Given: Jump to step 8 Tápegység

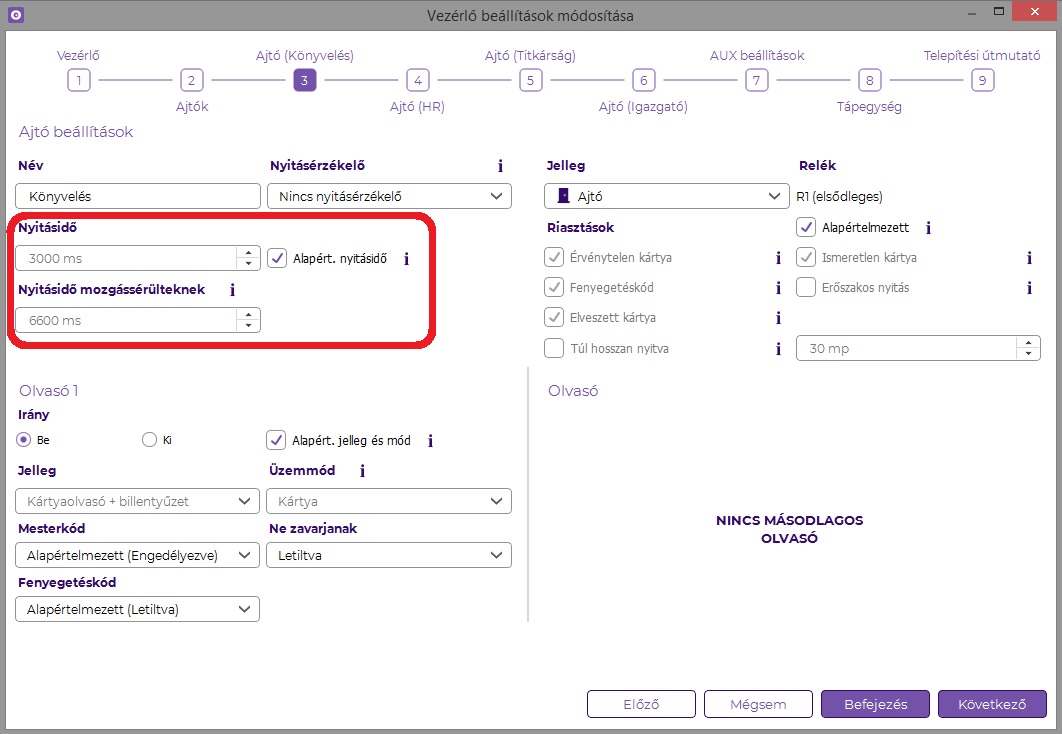Looking at the screenshot, I should [869, 81].
